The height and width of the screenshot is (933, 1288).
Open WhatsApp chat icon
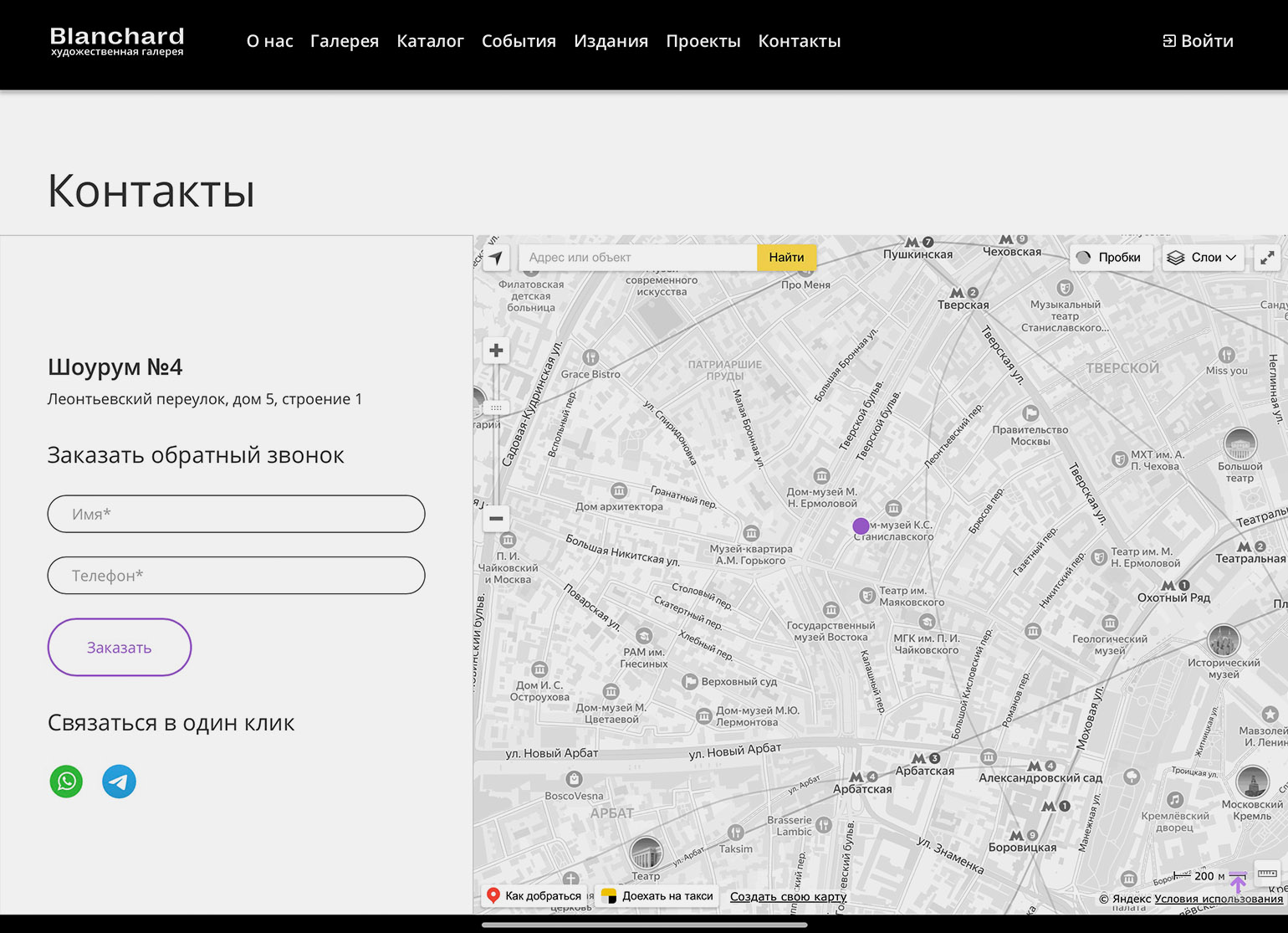66,782
